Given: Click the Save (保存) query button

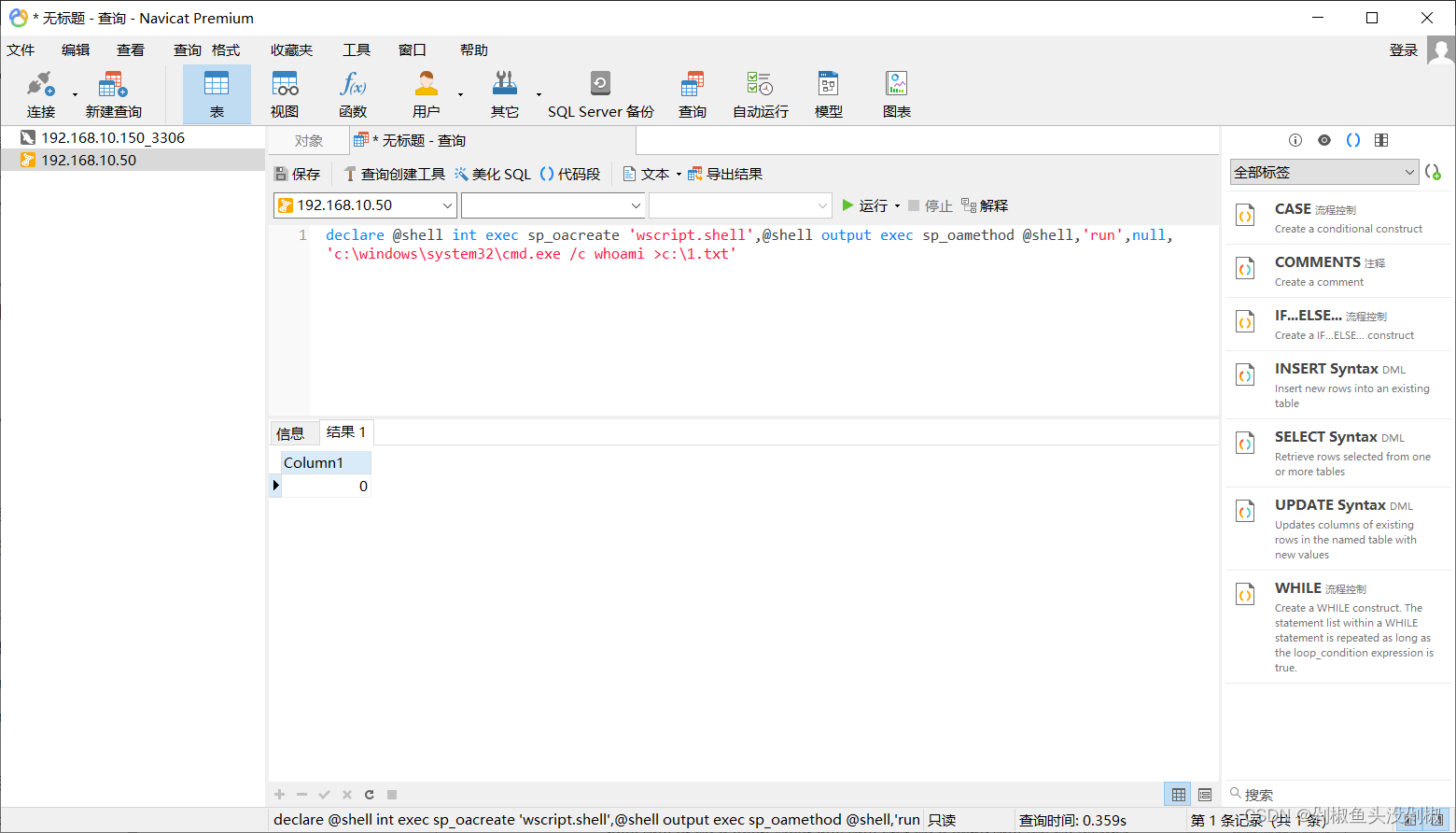Looking at the screenshot, I should [x=297, y=174].
